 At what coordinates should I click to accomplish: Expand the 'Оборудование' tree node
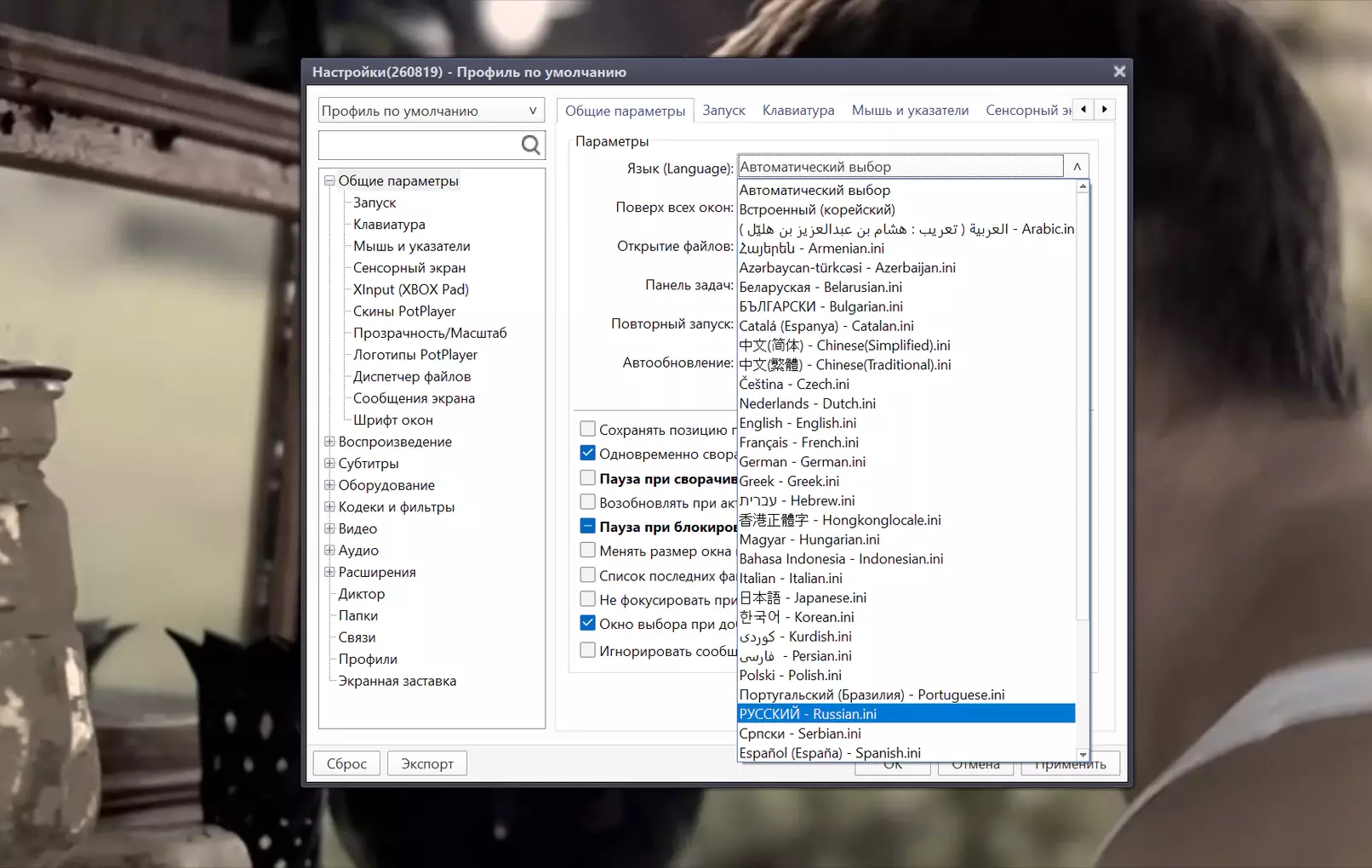coord(329,485)
